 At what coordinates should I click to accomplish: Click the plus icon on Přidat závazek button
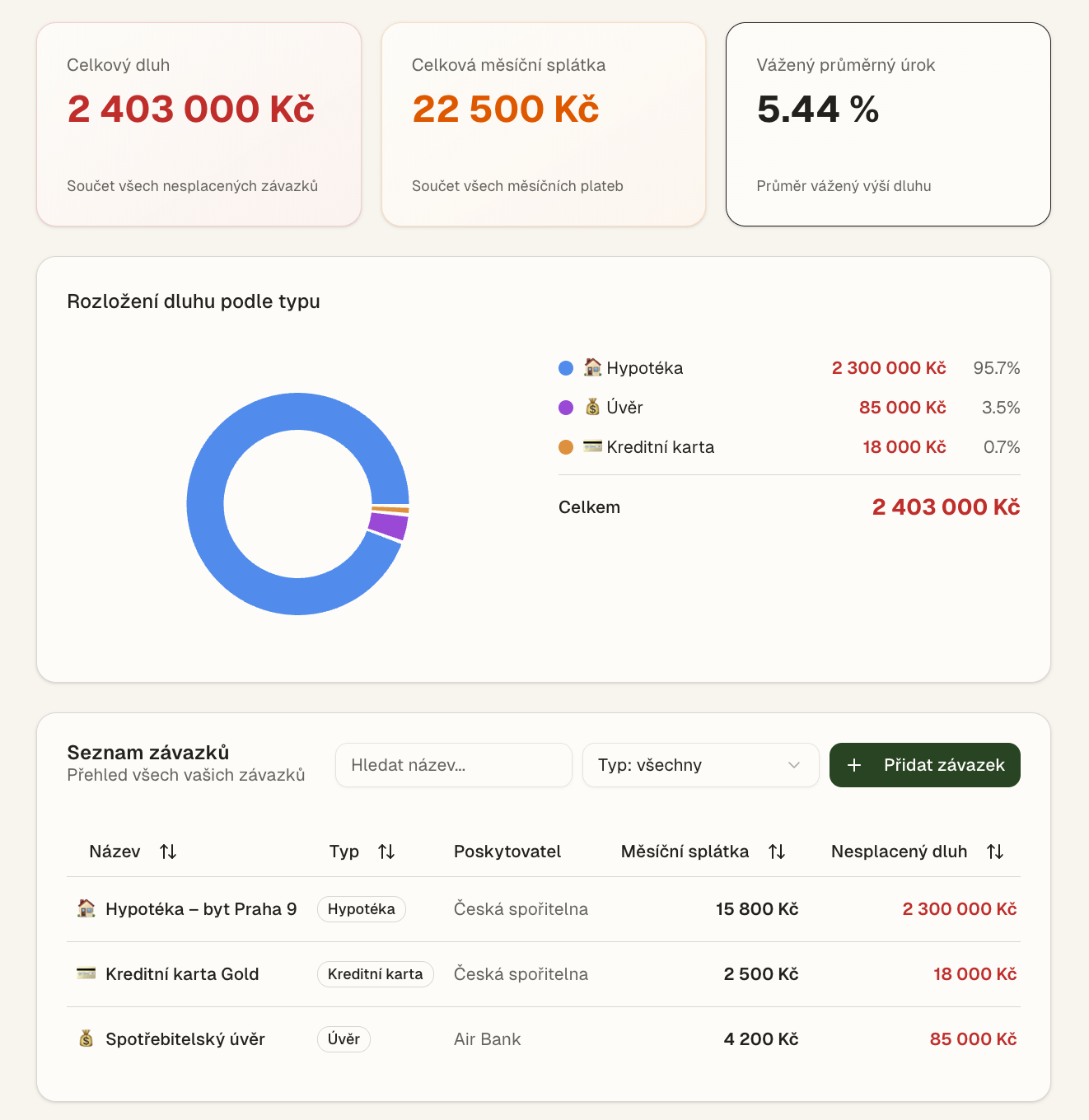pyautogui.click(x=855, y=765)
